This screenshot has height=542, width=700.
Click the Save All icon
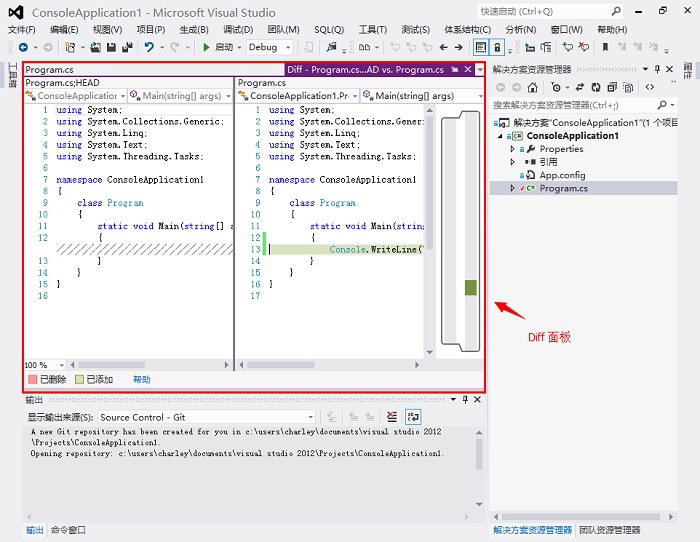point(127,47)
